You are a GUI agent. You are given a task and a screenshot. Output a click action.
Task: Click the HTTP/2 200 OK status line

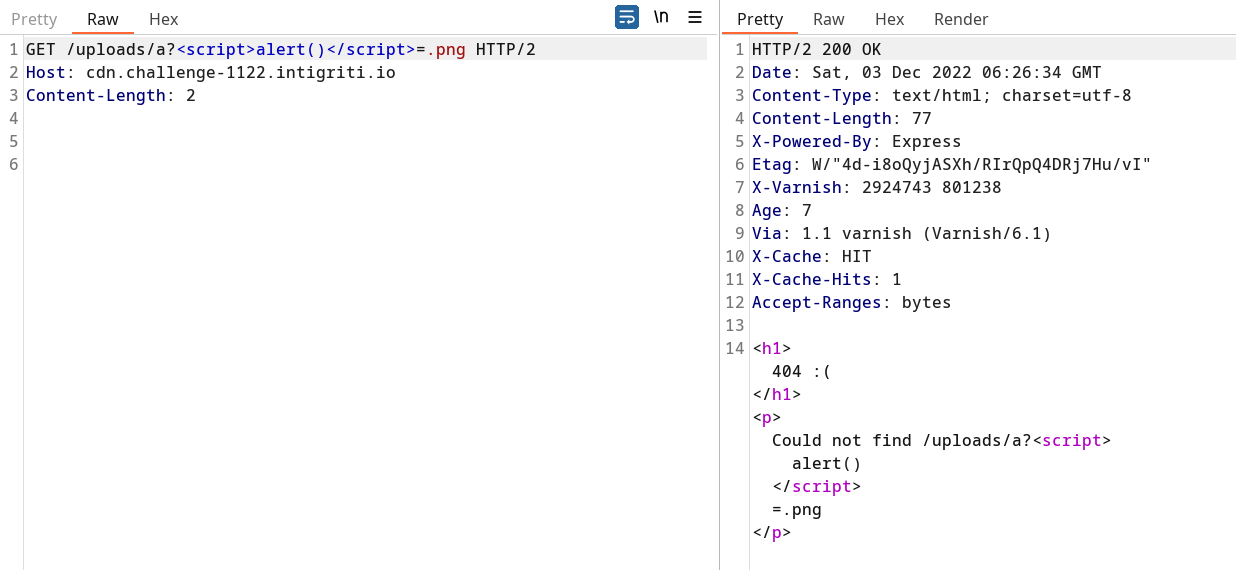click(x=817, y=49)
